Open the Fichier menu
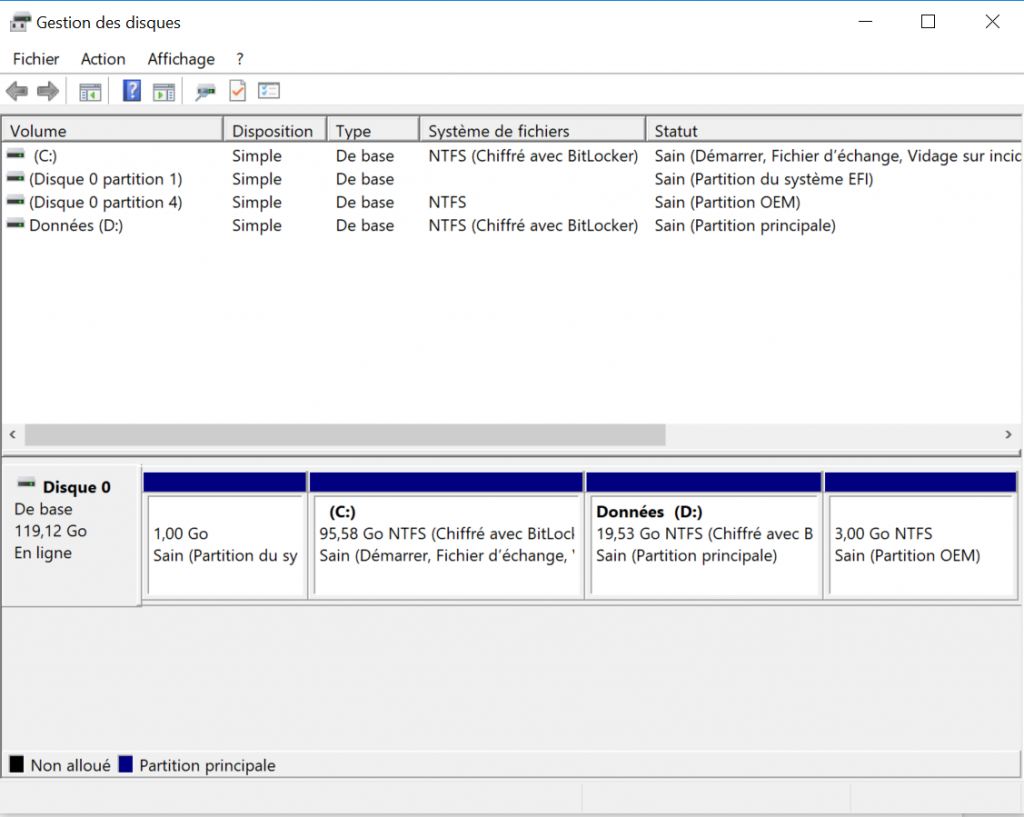The width and height of the screenshot is (1024, 817). (x=35, y=59)
